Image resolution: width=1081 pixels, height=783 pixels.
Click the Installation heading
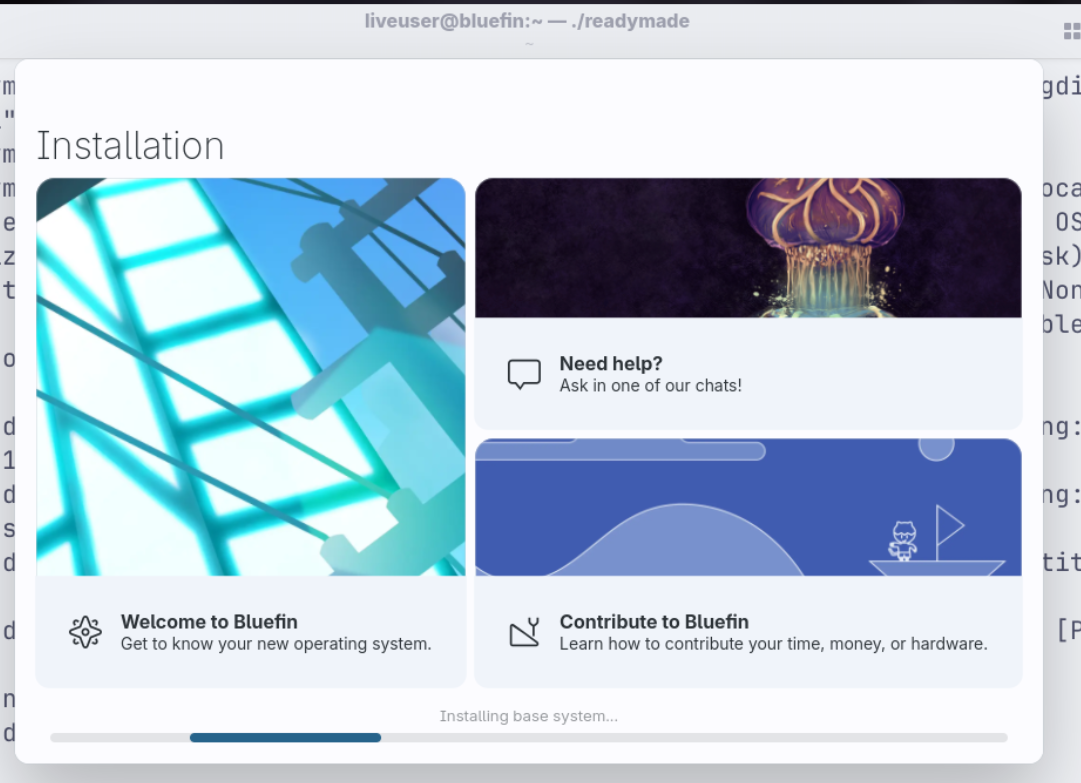coord(130,146)
